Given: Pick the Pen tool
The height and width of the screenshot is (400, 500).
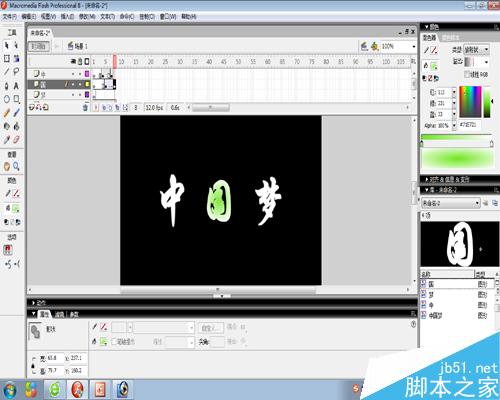Looking at the screenshot, I should (x=7, y=86).
